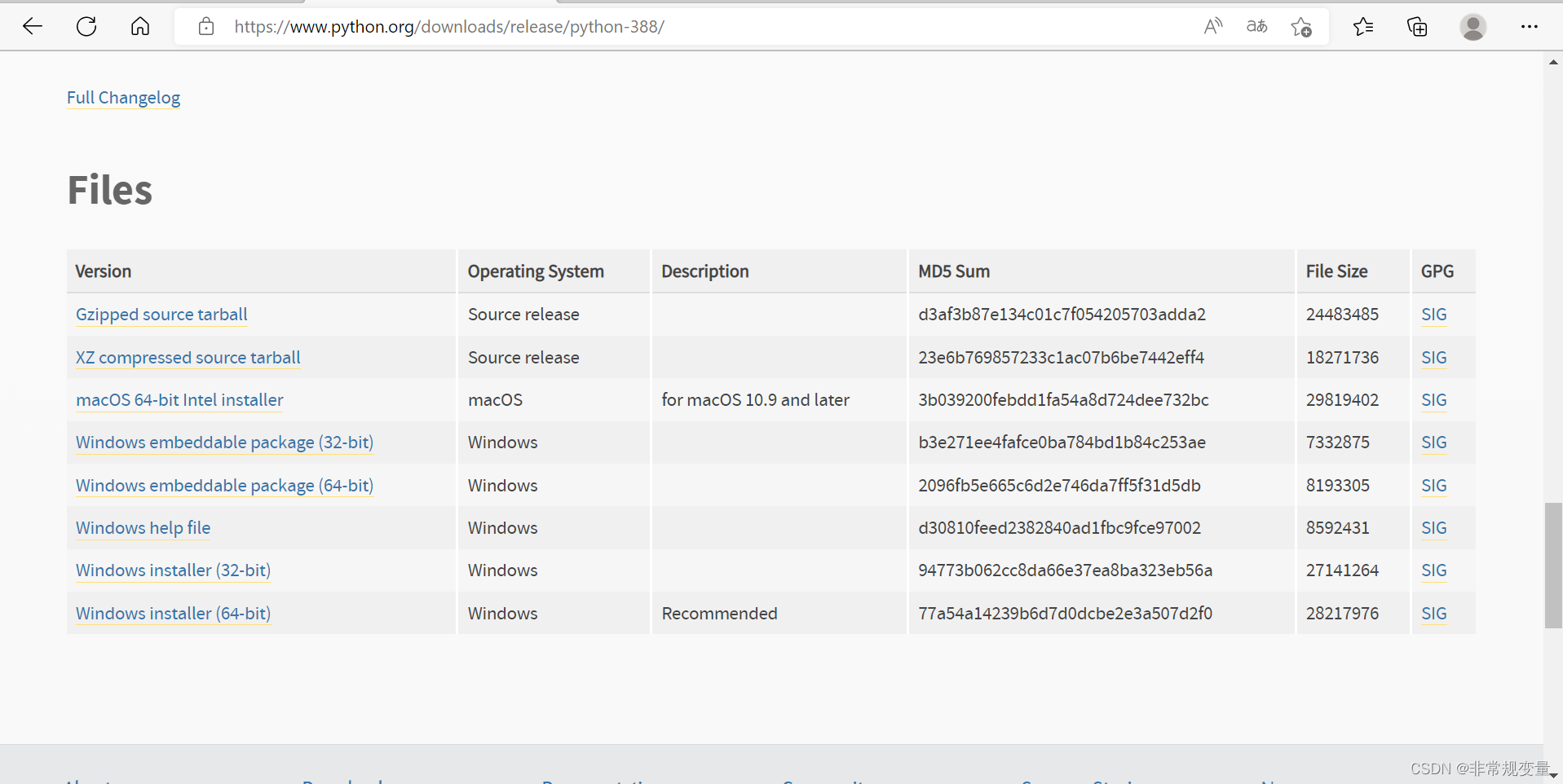
Task: Open SIG for XZ compressed tarball
Action: pyautogui.click(x=1433, y=358)
